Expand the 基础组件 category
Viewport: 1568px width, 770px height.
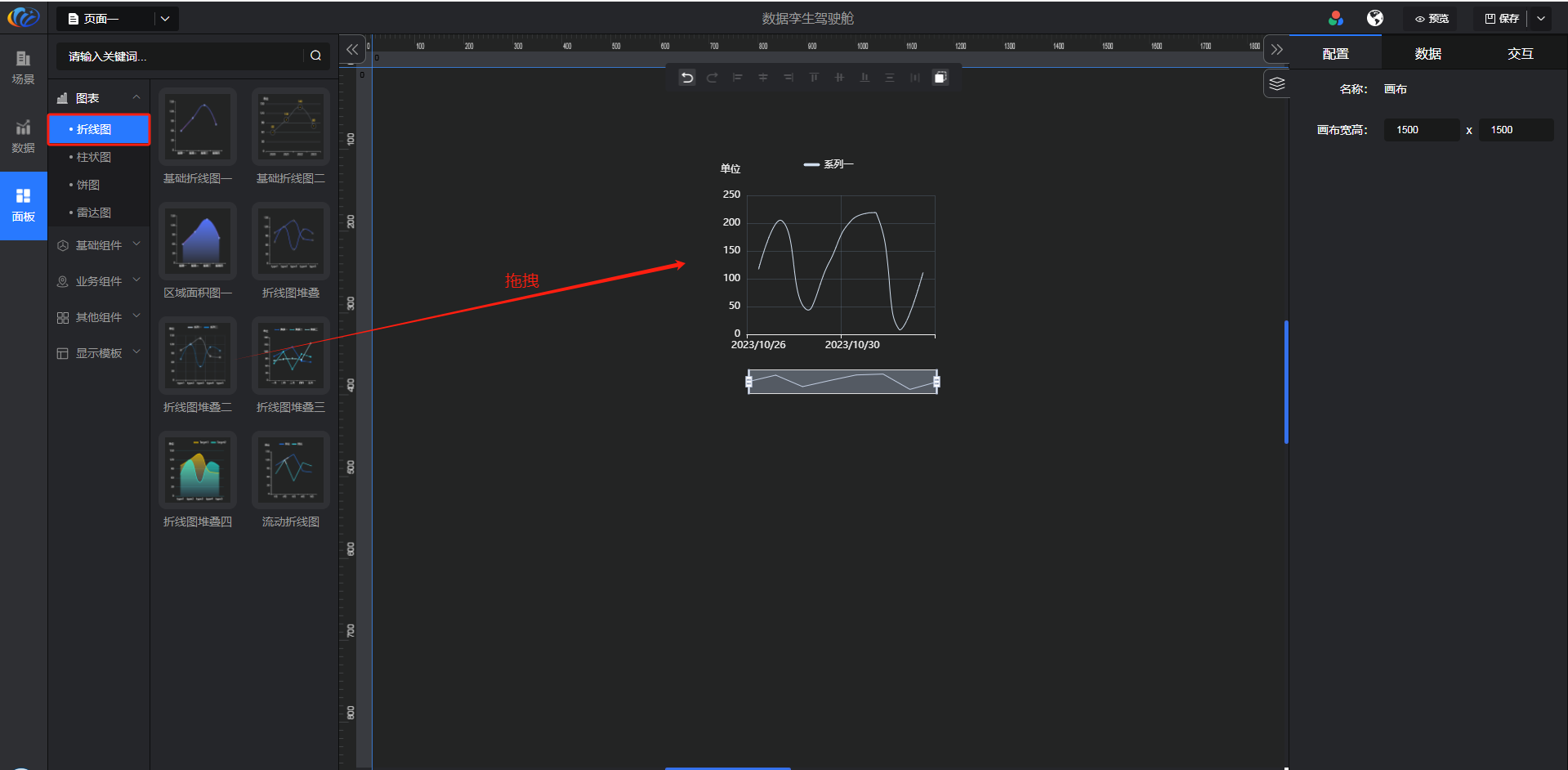click(x=99, y=245)
